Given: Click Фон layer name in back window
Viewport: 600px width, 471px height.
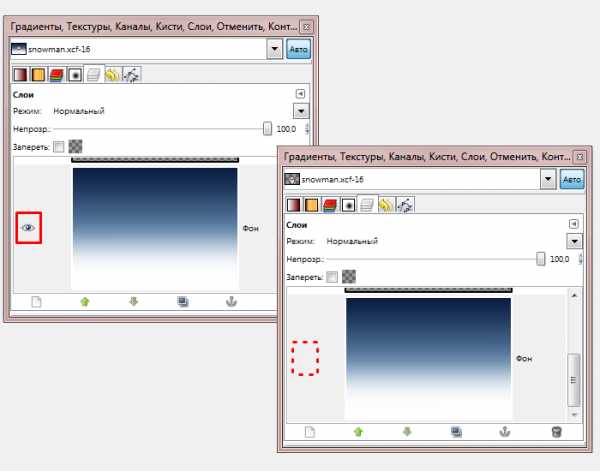Looking at the screenshot, I should tap(251, 228).
